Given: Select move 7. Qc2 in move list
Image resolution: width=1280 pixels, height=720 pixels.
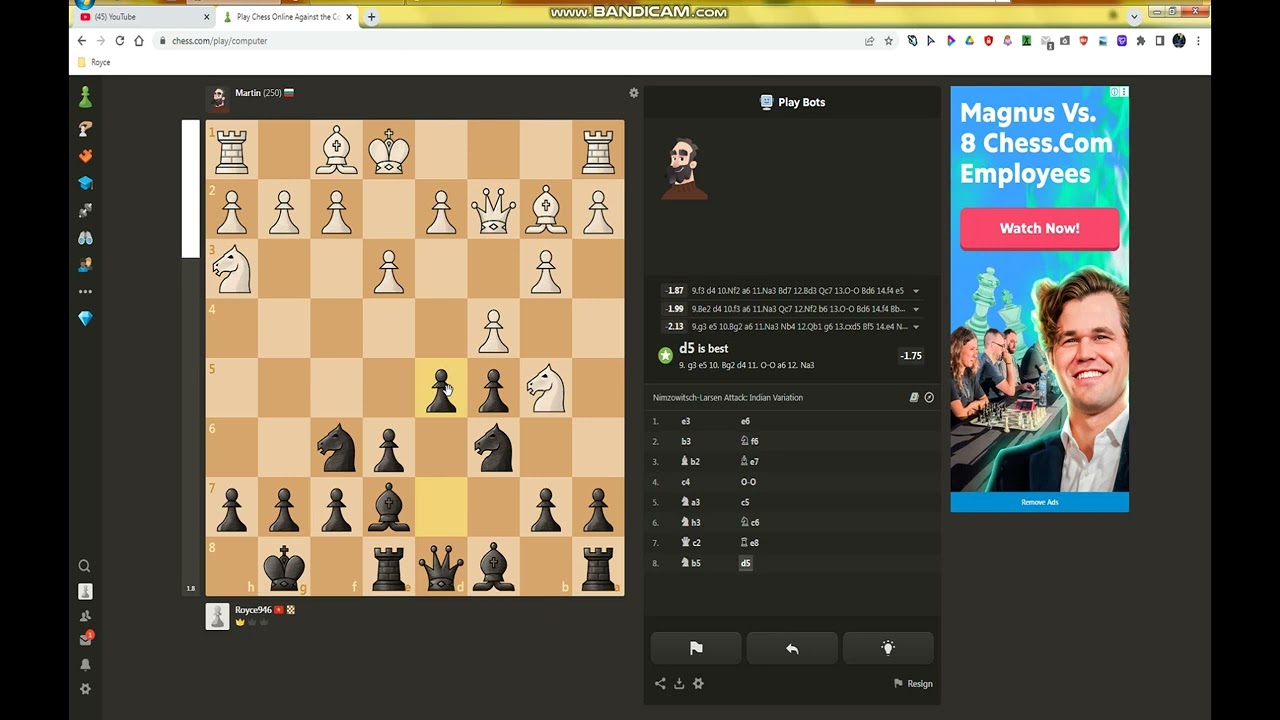Looking at the screenshot, I should [691, 543].
